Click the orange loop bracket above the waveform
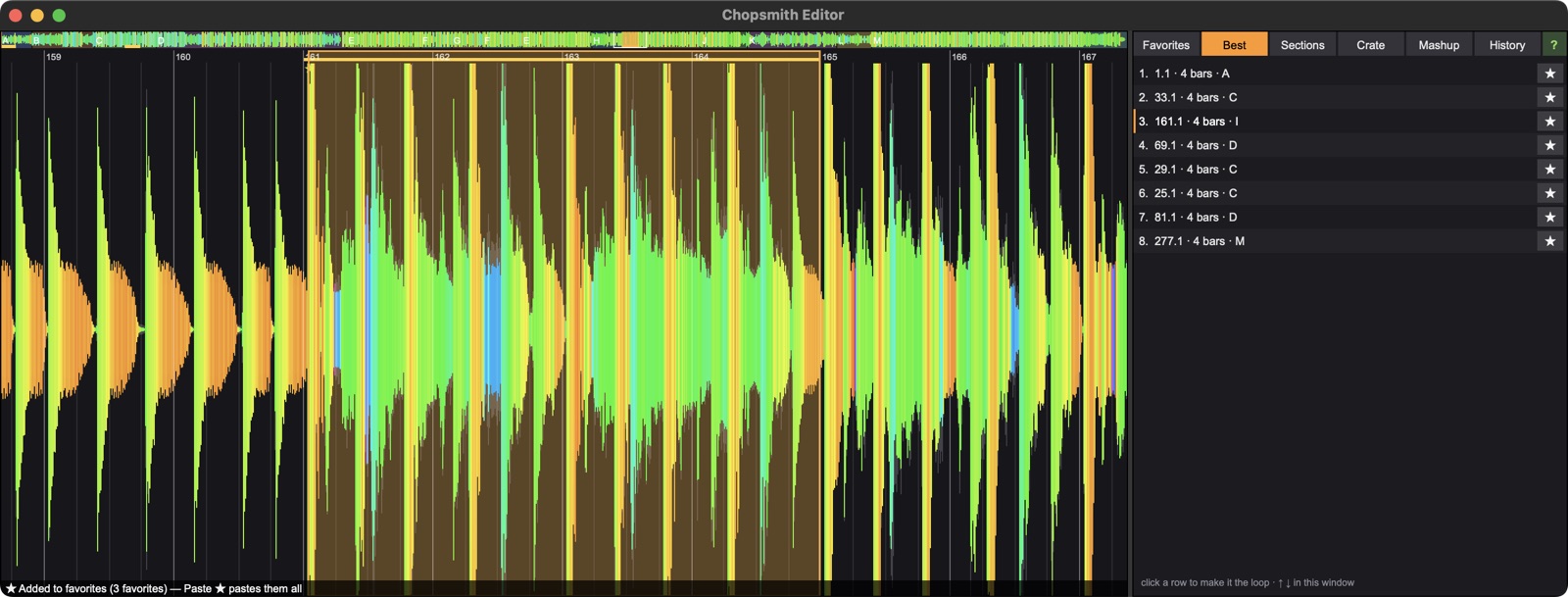Image resolution: width=1568 pixels, height=597 pixels. (x=563, y=58)
